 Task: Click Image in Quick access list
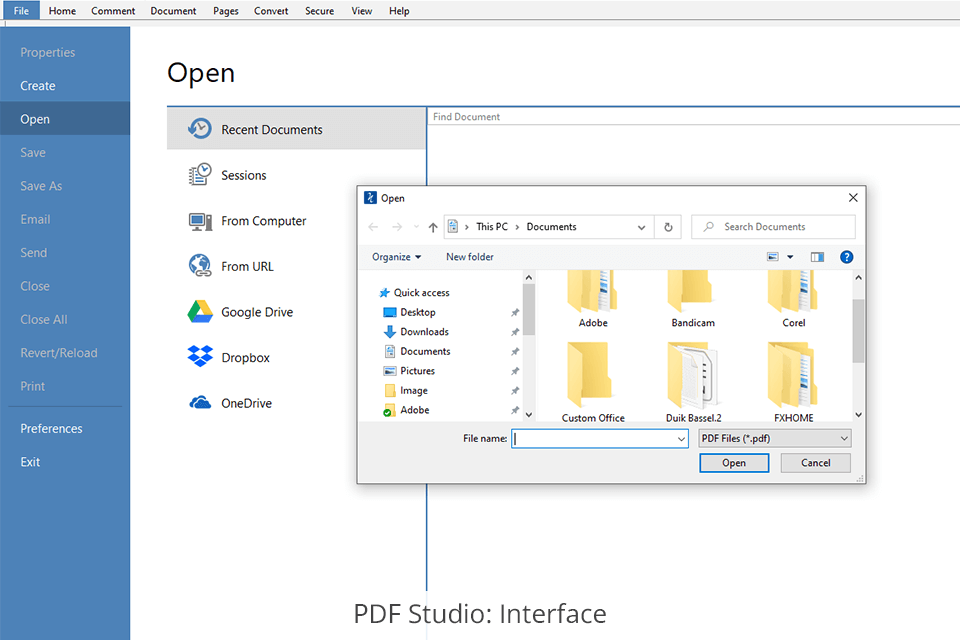414,390
